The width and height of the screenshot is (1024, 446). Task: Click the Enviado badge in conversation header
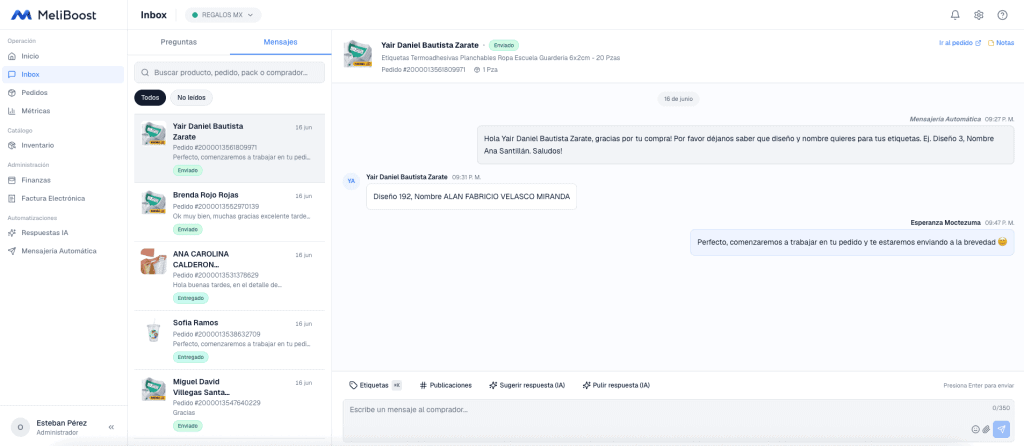(x=504, y=45)
